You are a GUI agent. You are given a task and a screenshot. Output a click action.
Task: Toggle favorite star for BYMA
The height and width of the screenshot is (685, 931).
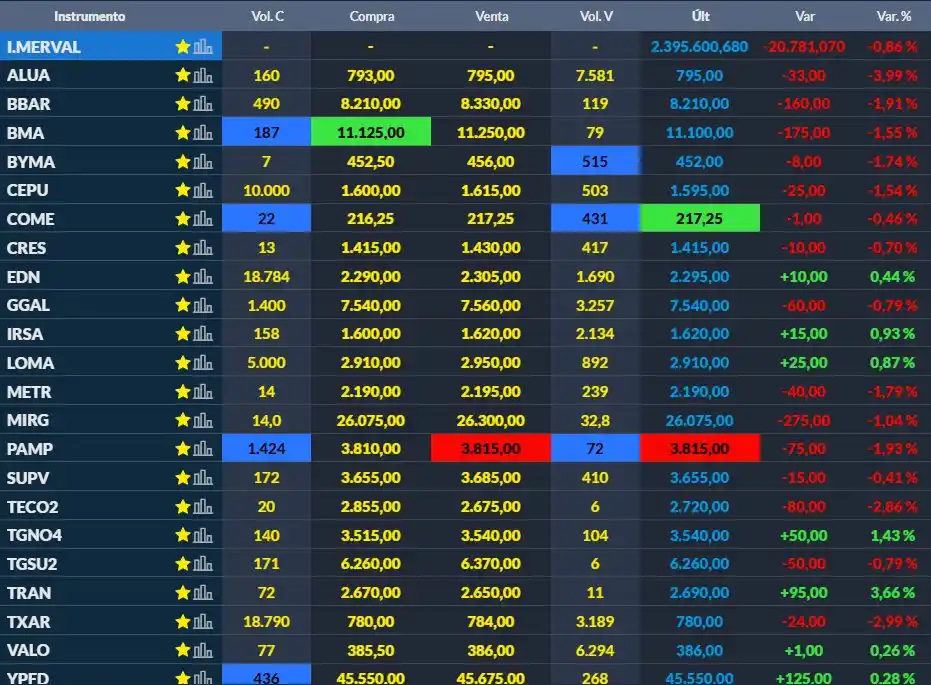[x=183, y=161]
